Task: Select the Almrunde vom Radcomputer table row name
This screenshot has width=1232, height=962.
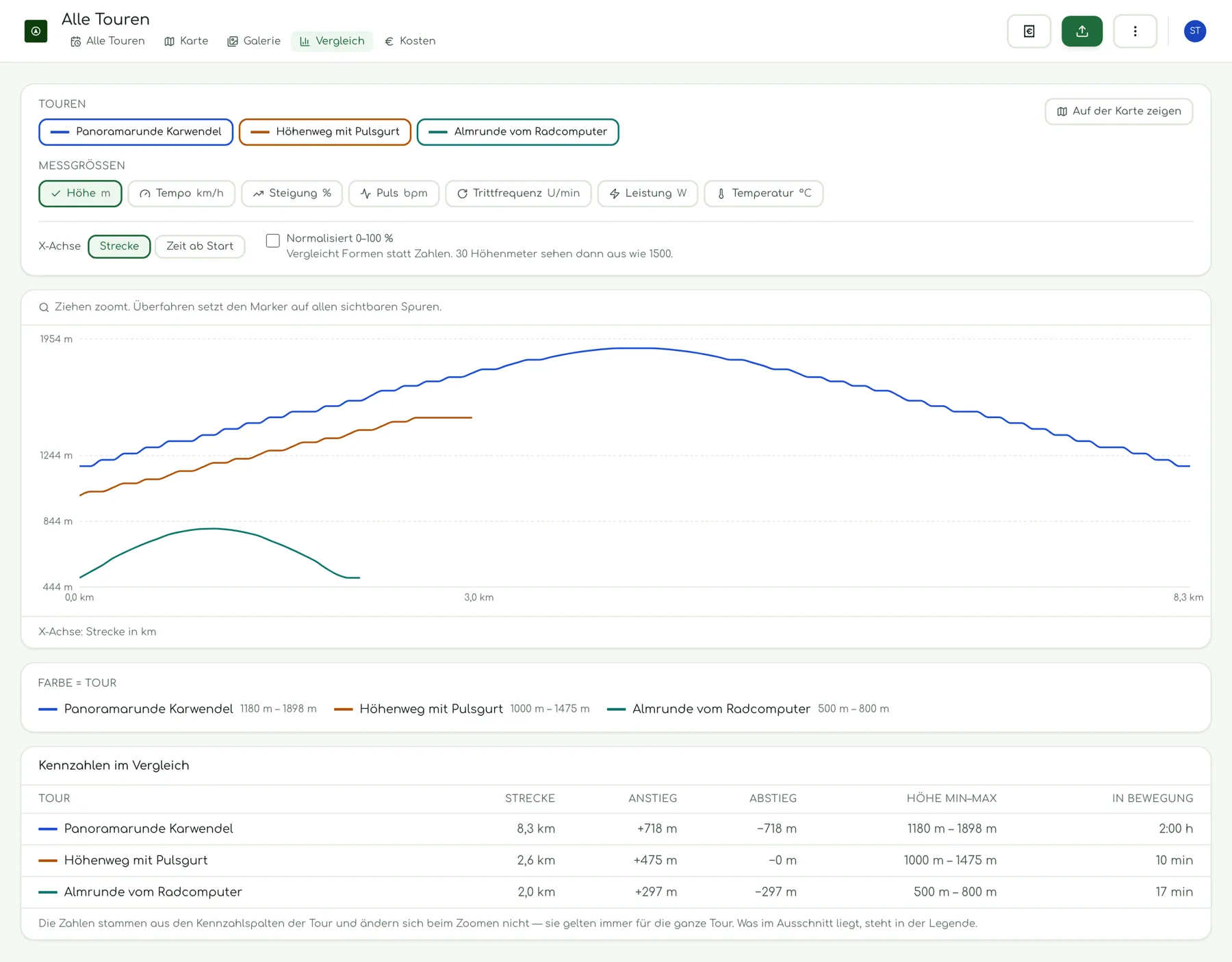Action: point(153,892)
